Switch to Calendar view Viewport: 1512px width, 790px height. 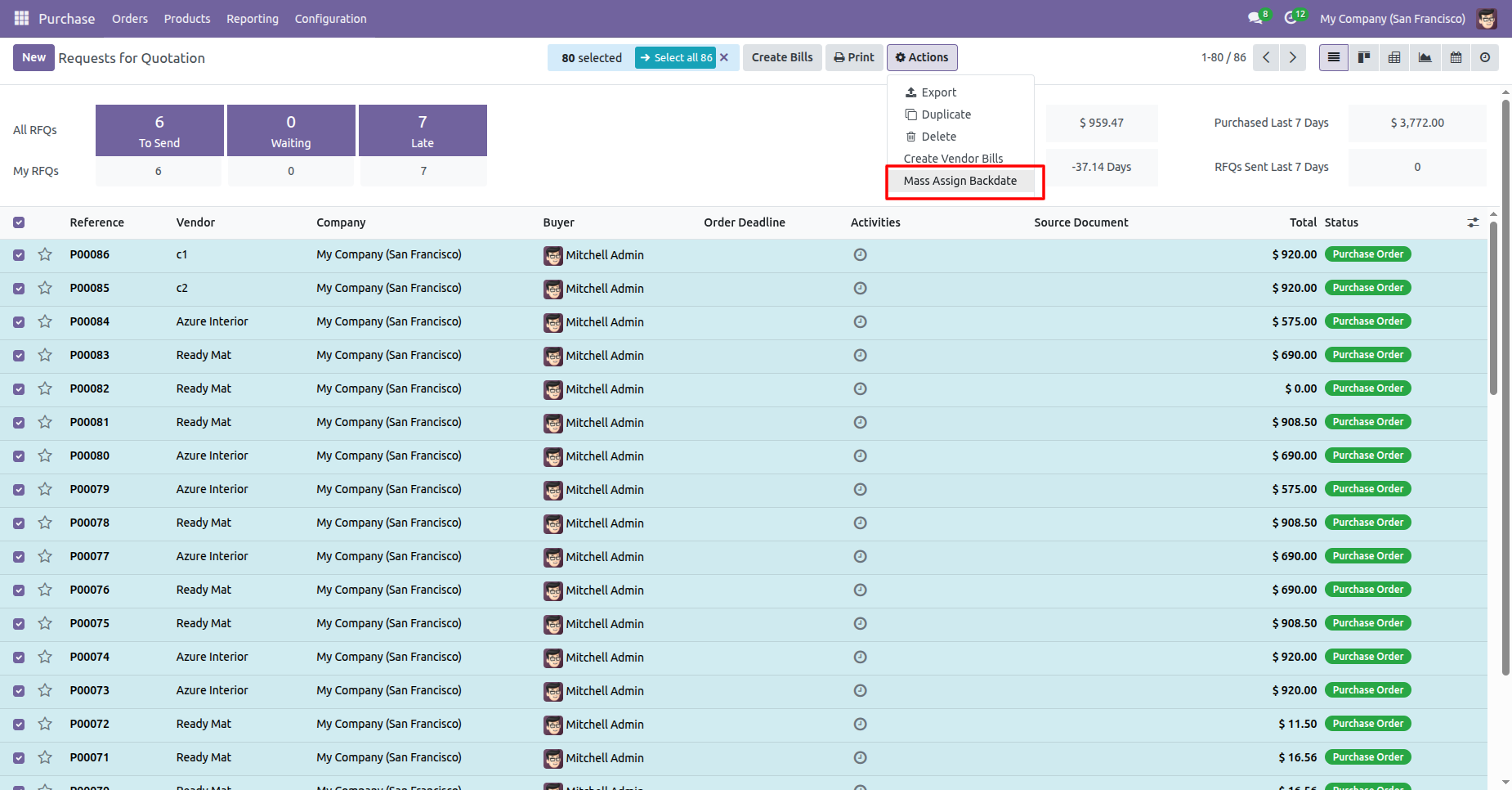(1456, 57)
